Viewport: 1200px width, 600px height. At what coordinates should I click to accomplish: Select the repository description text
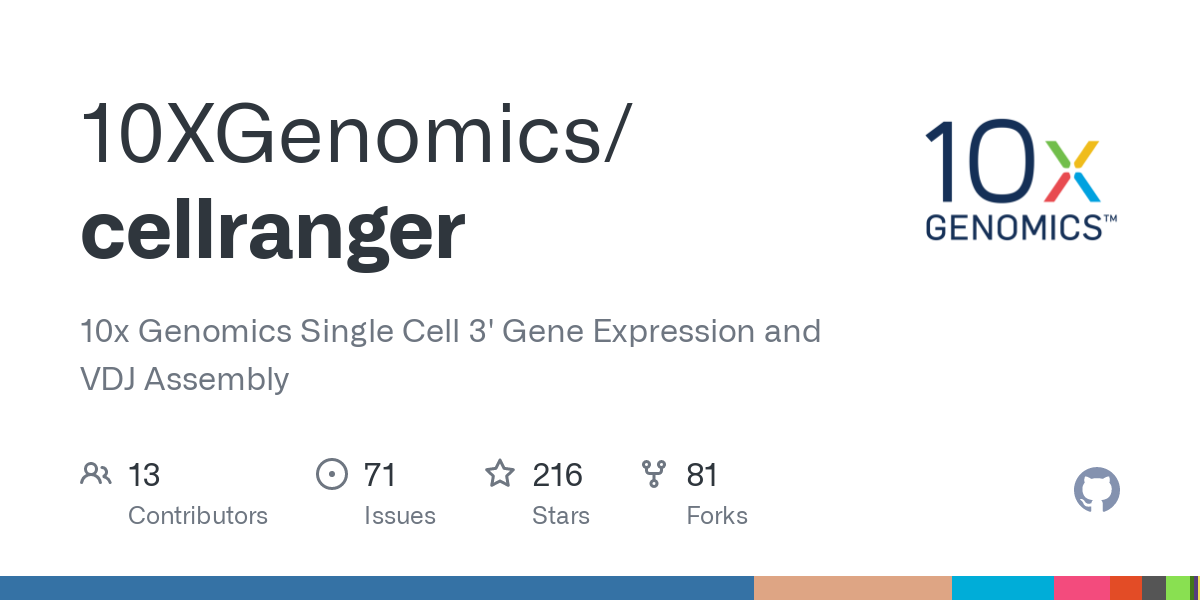coord(450,355)
